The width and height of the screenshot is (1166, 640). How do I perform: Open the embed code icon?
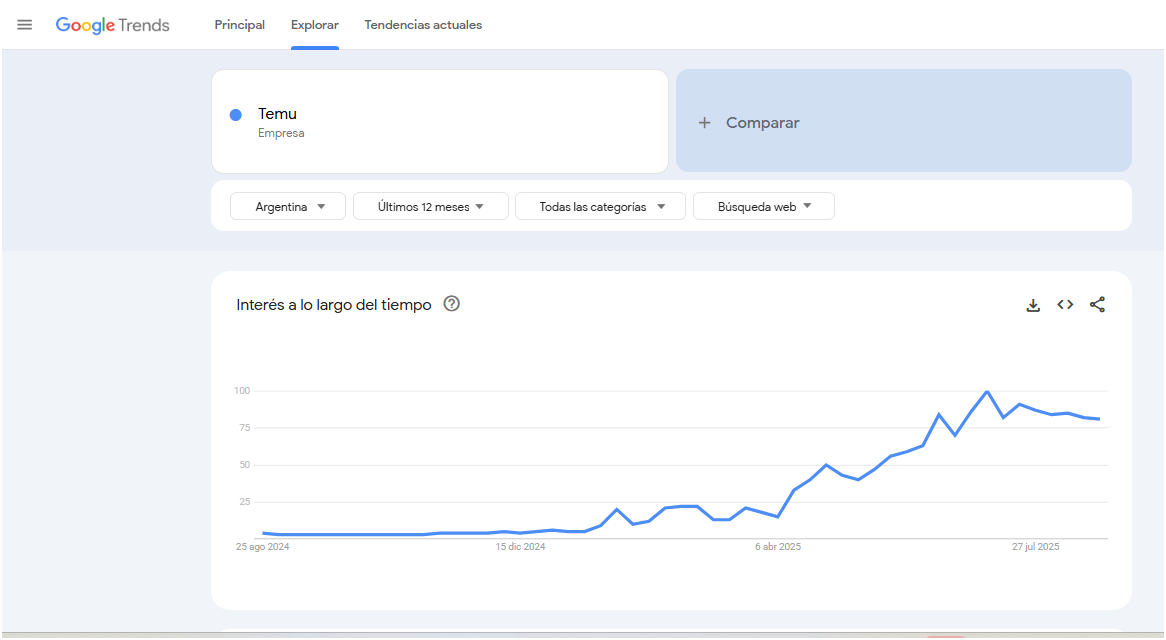(x=1065, y=305)
